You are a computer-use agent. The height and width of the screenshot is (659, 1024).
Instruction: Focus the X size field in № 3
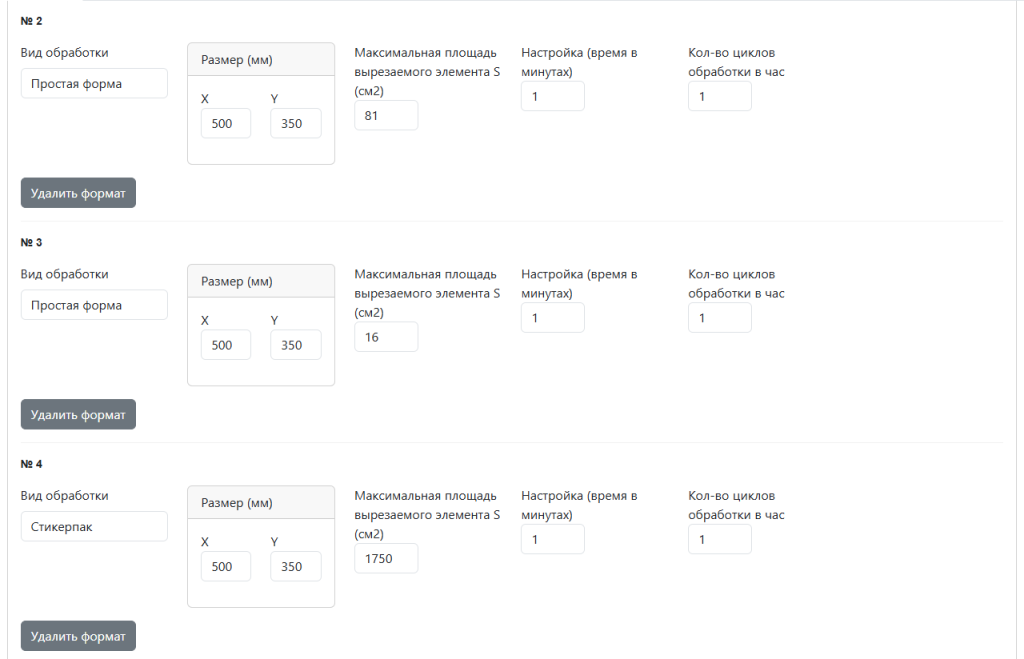[226, 345]
